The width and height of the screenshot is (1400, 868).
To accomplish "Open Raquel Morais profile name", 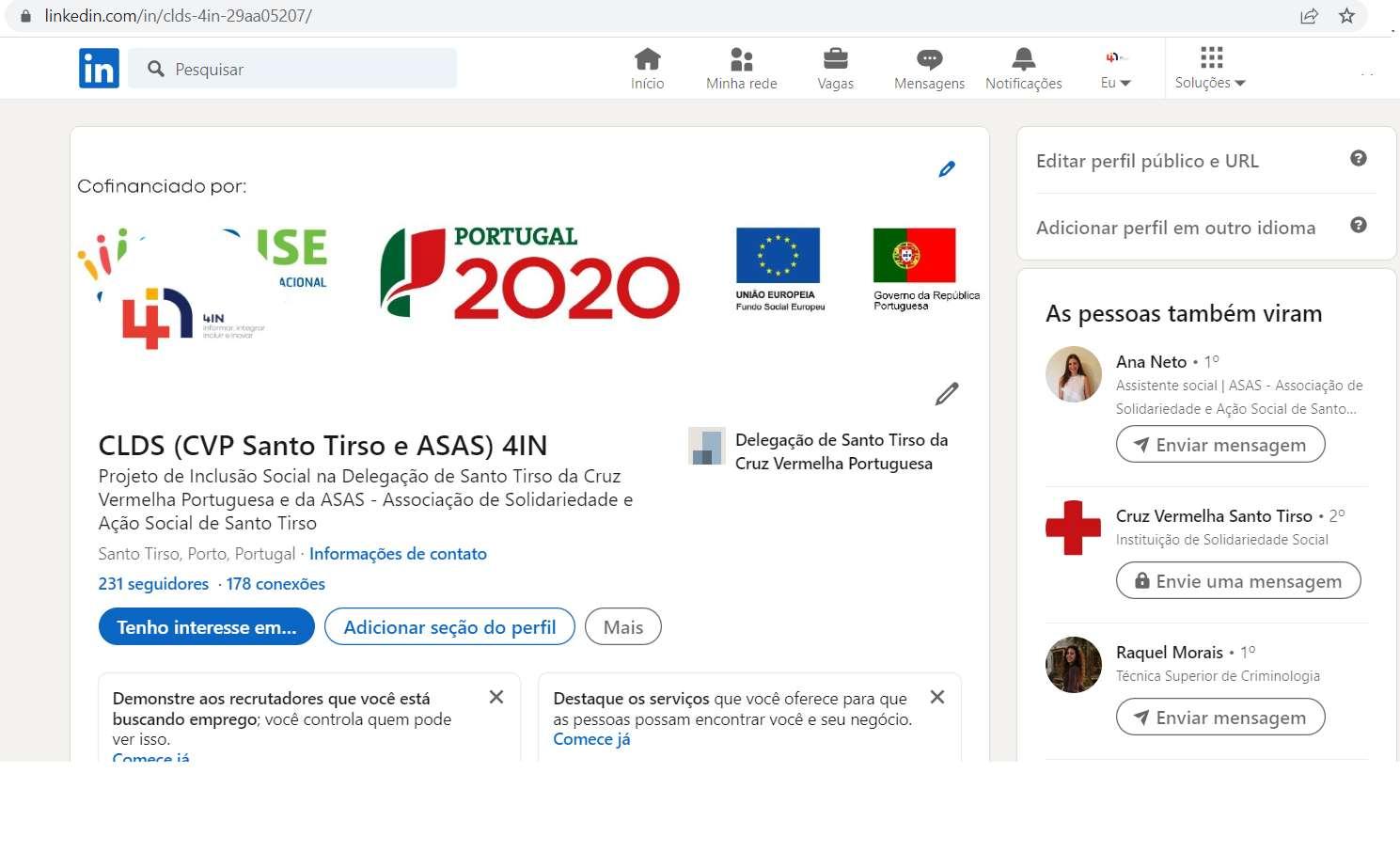I will pyautogui.click(x=1170, y=653).
